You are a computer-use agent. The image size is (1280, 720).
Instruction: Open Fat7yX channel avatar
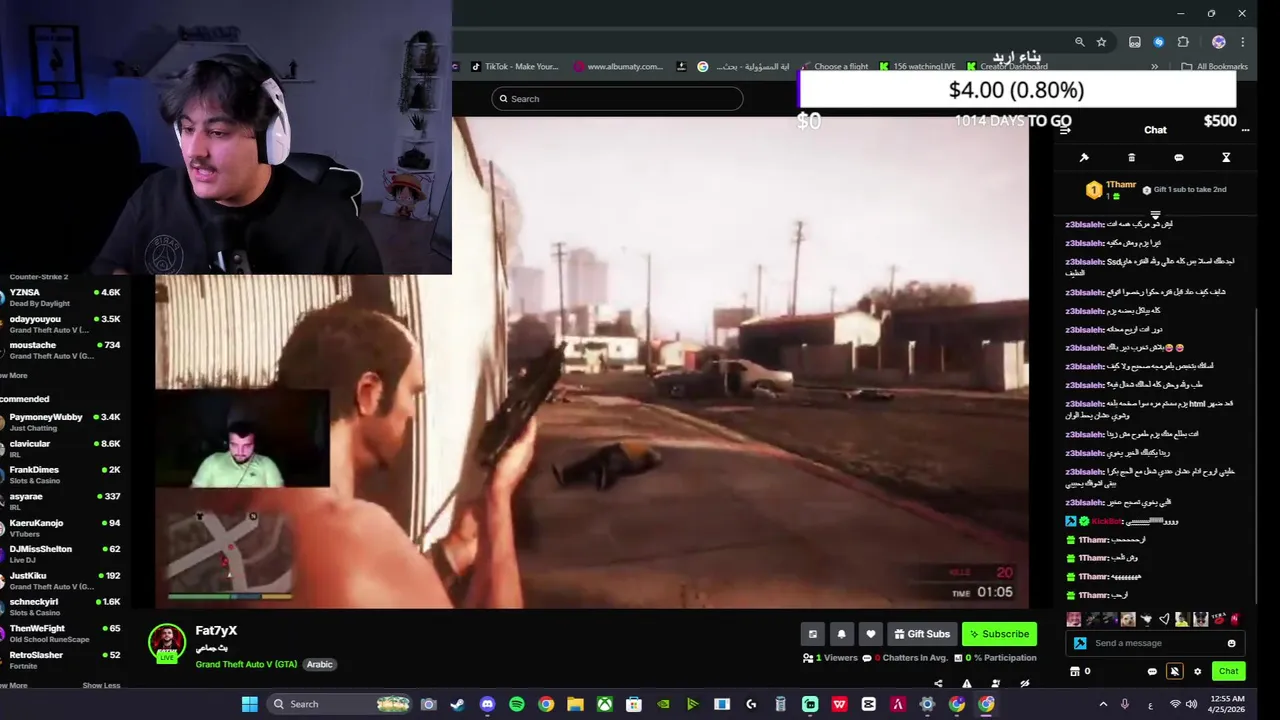click(167, 642)
